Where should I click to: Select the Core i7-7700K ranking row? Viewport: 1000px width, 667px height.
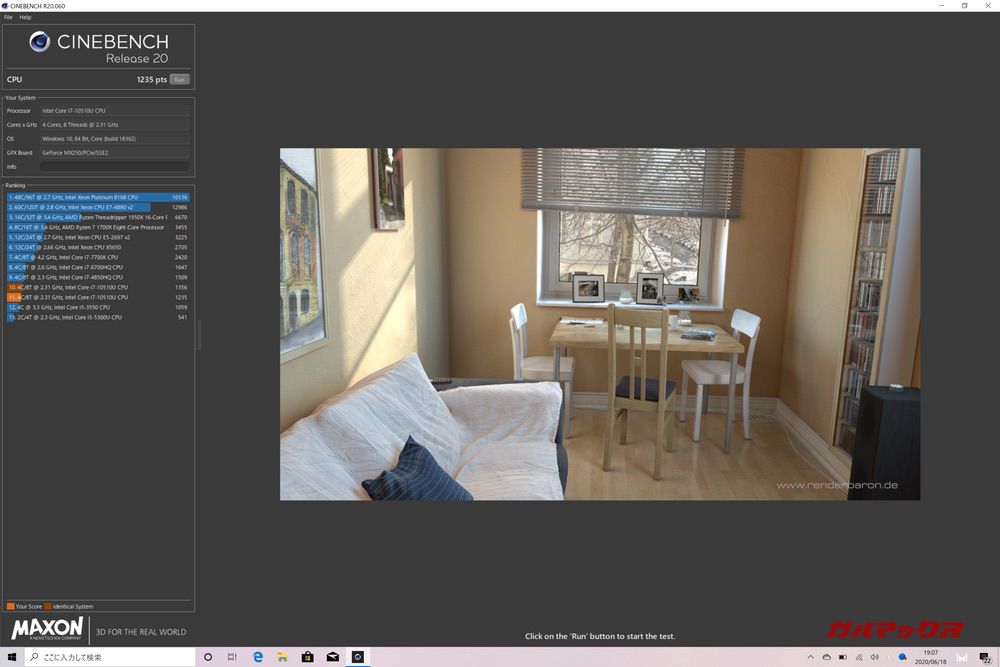98,257
